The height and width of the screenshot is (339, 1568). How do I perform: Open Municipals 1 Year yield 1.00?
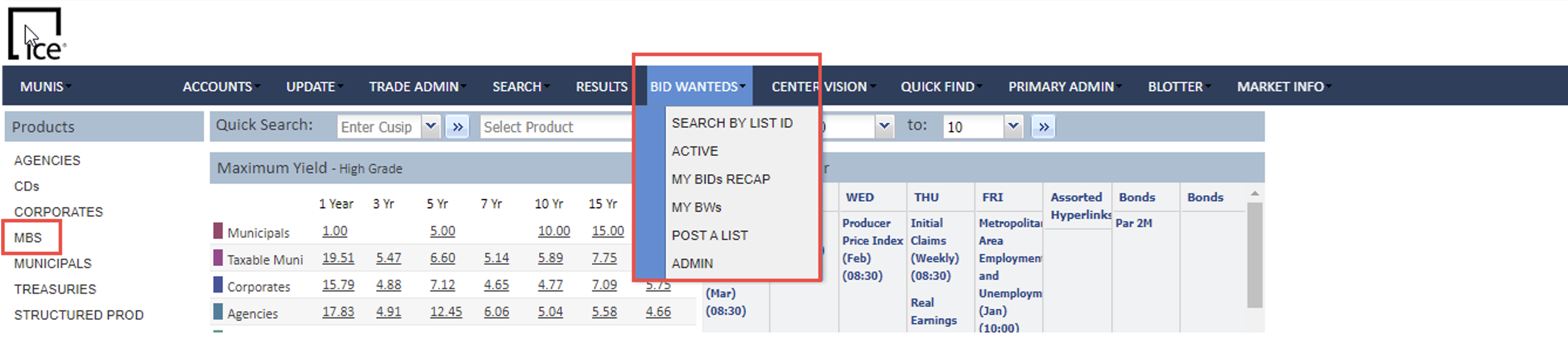(335, 232)
